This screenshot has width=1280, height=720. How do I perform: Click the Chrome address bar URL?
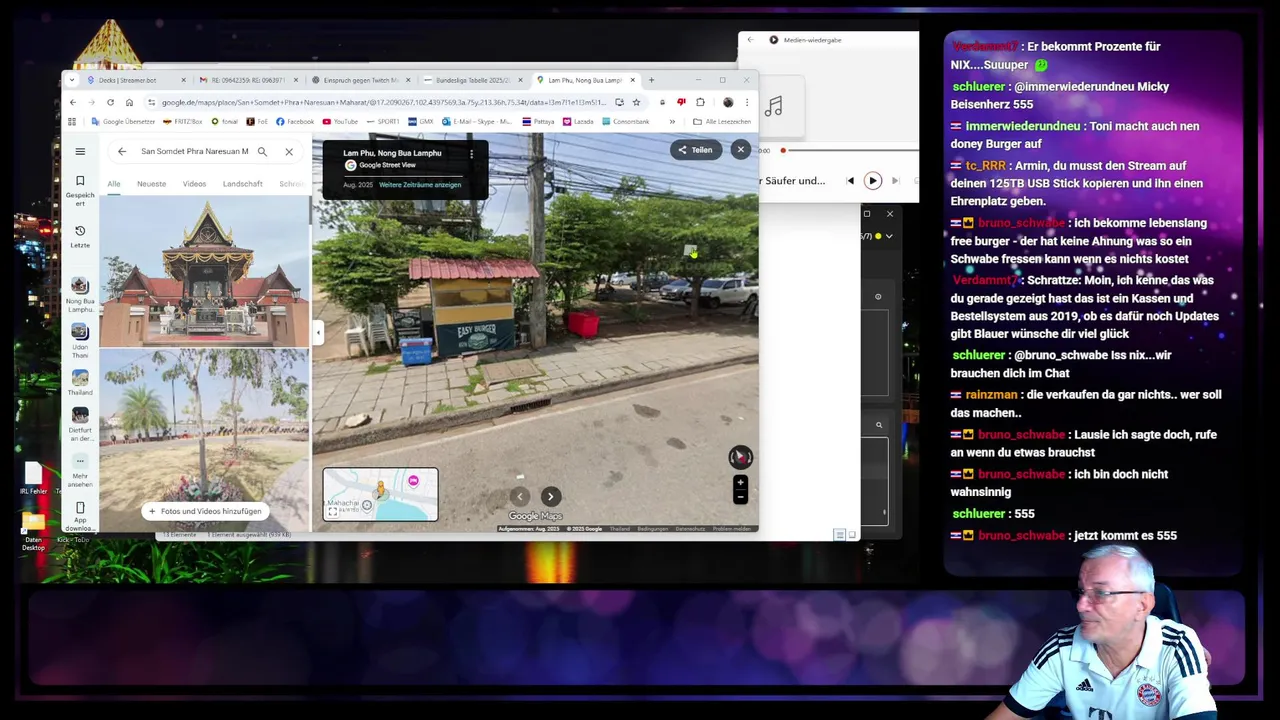pyautogui.click(x=384, y=102)
